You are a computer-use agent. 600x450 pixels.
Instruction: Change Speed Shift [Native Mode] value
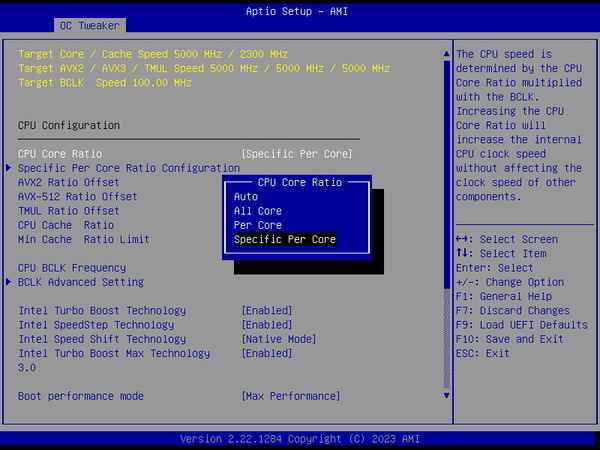(279, 339)
